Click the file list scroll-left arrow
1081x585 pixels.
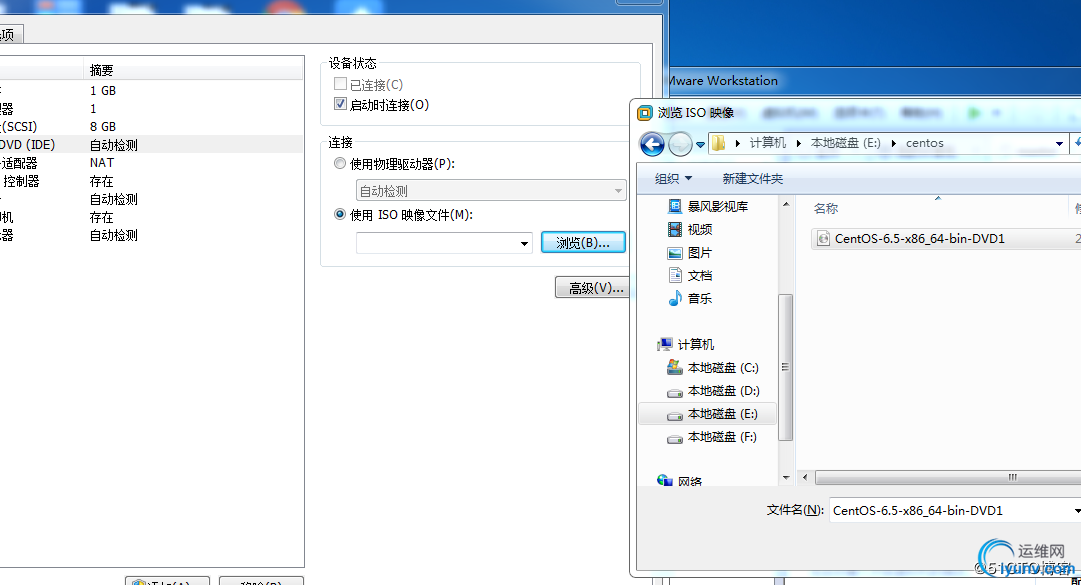point(805,477)
